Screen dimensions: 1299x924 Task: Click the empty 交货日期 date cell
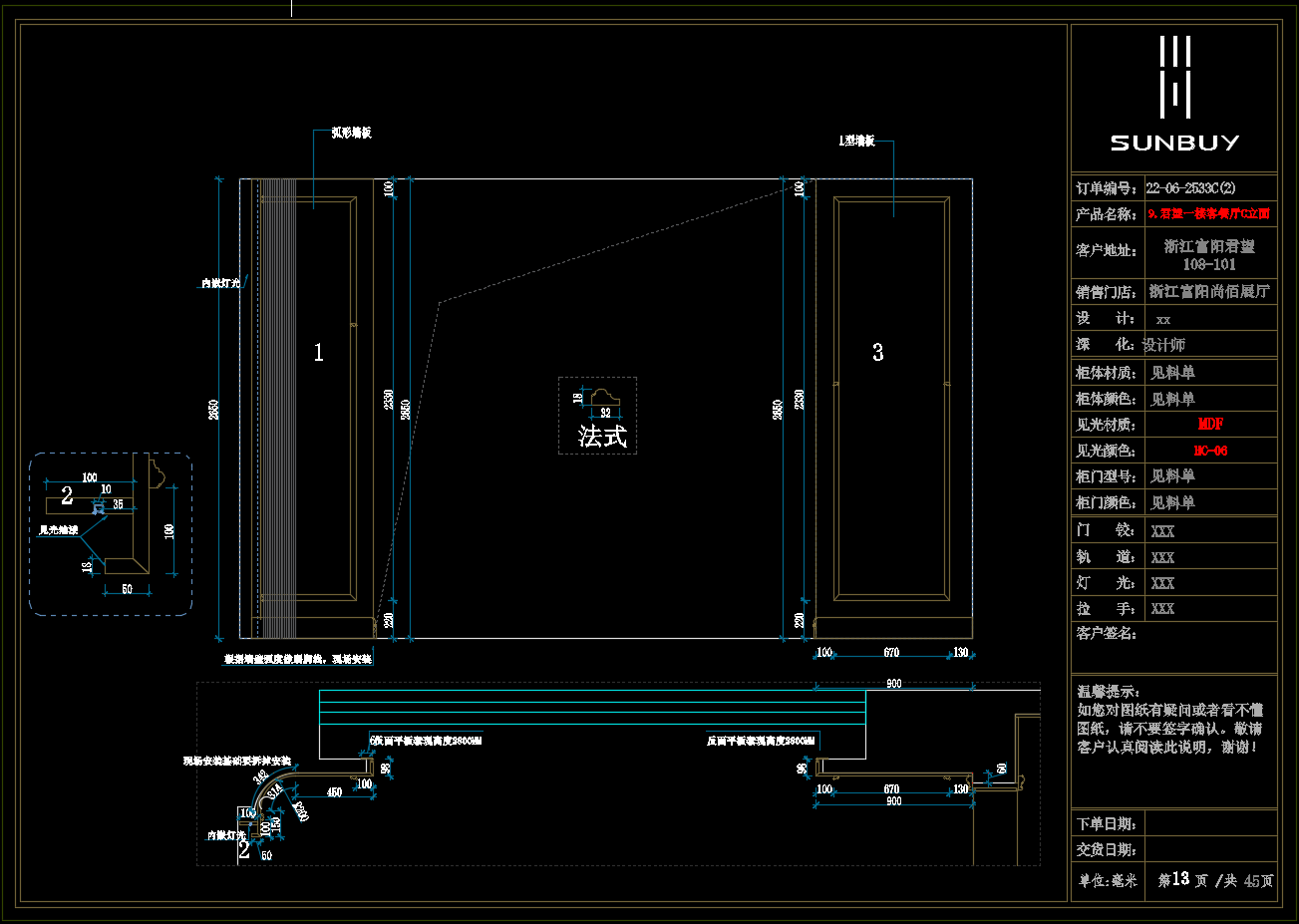[x=1210, y=849]
